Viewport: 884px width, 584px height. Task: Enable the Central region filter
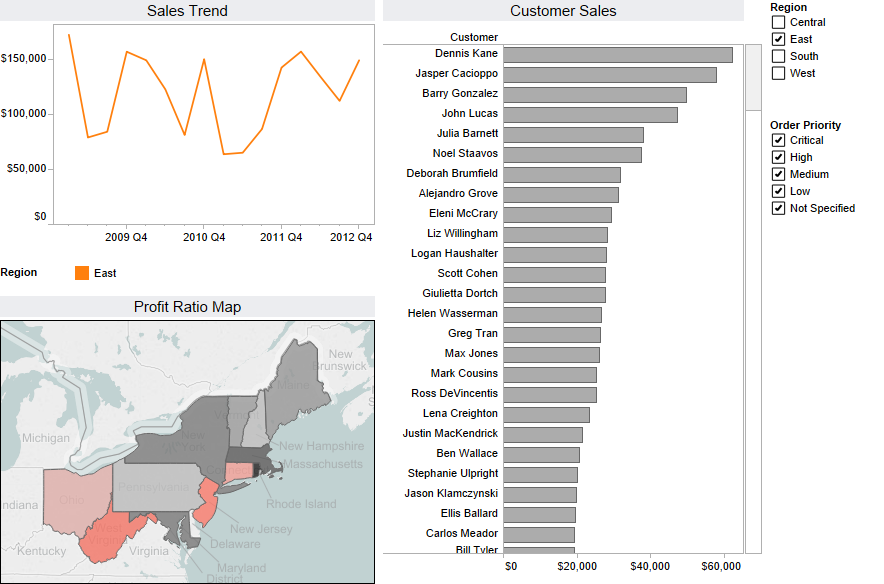click(778, 22)
